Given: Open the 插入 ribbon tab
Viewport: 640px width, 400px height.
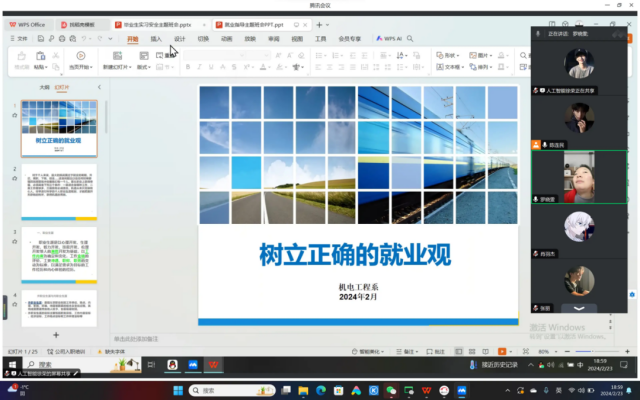Looking at the screenshot, I should pos(156,39).
